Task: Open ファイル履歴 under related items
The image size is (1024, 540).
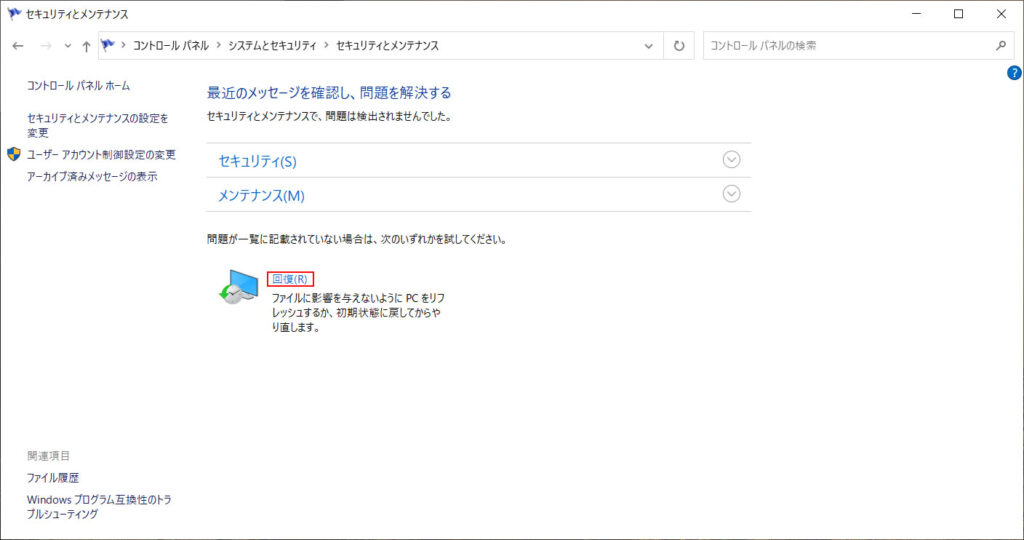Action: 53,478
